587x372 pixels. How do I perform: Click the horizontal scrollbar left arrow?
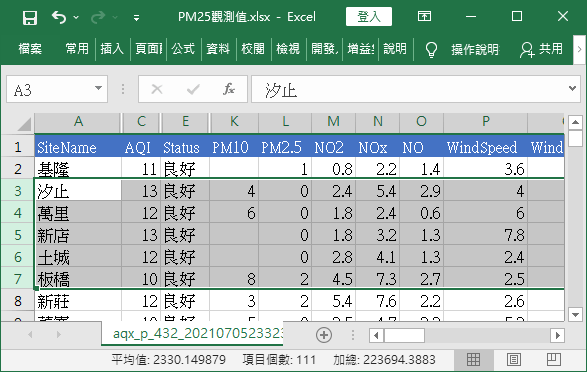(376, 335)
